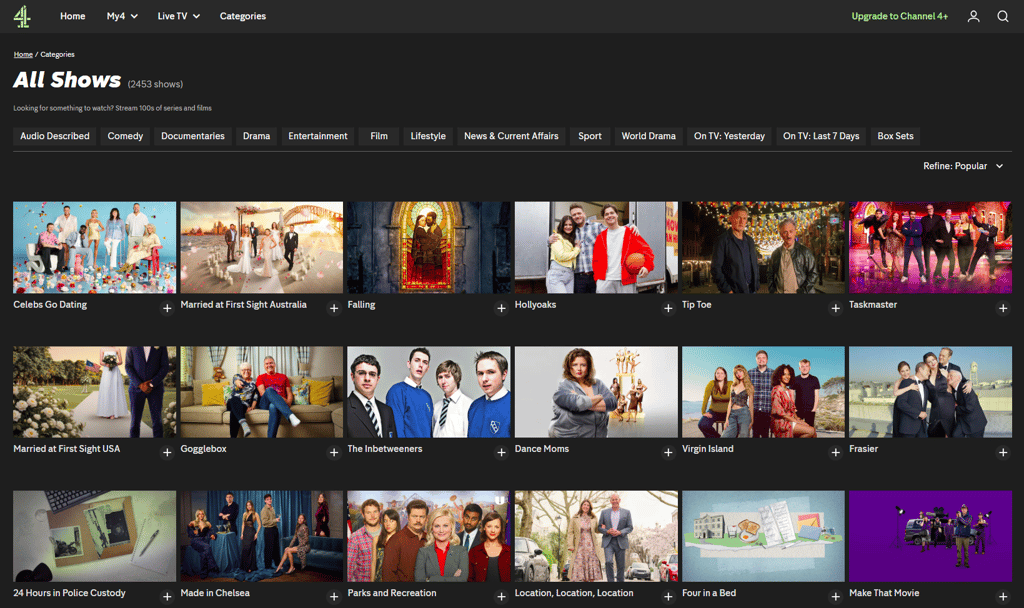This screenshot has height=608, width=1024.
Task: Expand the Live TV dropdown menu
Action: coord(178,16)
